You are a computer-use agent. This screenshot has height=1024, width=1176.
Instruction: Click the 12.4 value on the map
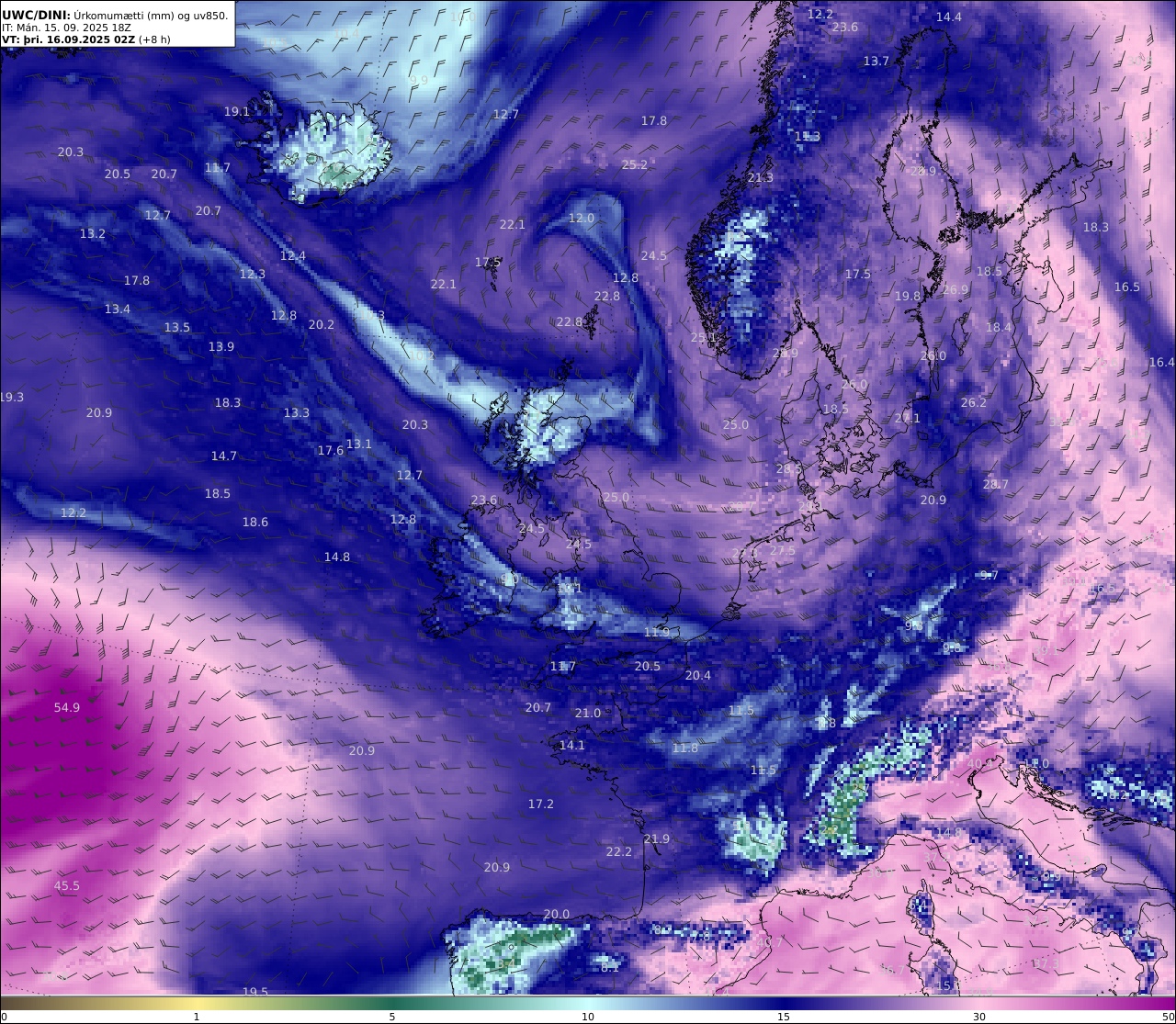click(x=293, y=255)
